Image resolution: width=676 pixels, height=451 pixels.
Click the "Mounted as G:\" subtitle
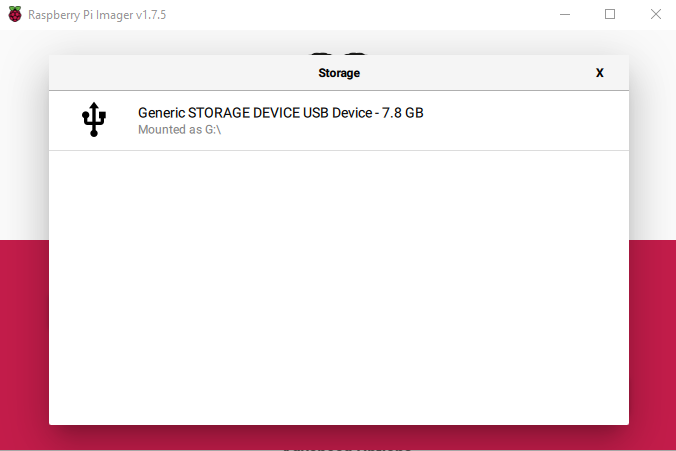(179, 130)
